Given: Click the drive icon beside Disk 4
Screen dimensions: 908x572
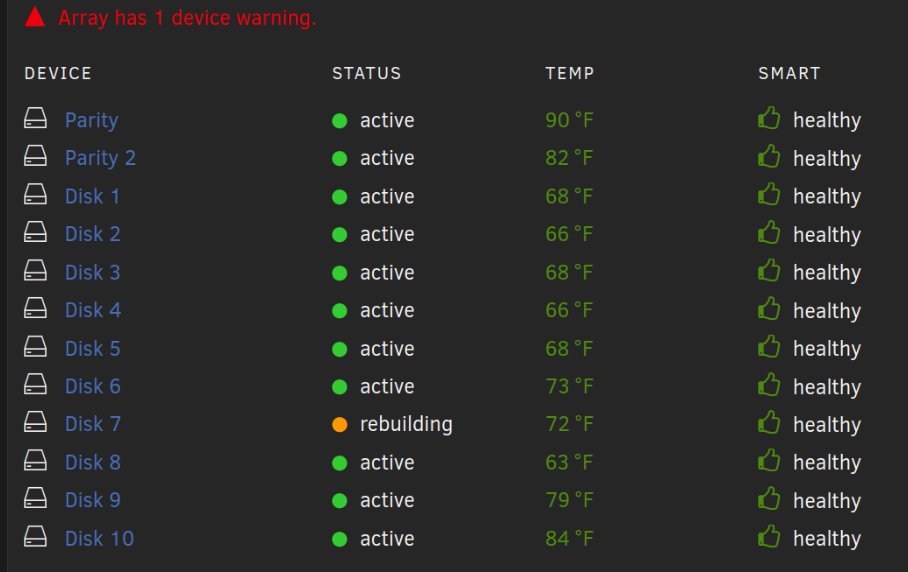Looking at the screenshot, I should (35, 308).
